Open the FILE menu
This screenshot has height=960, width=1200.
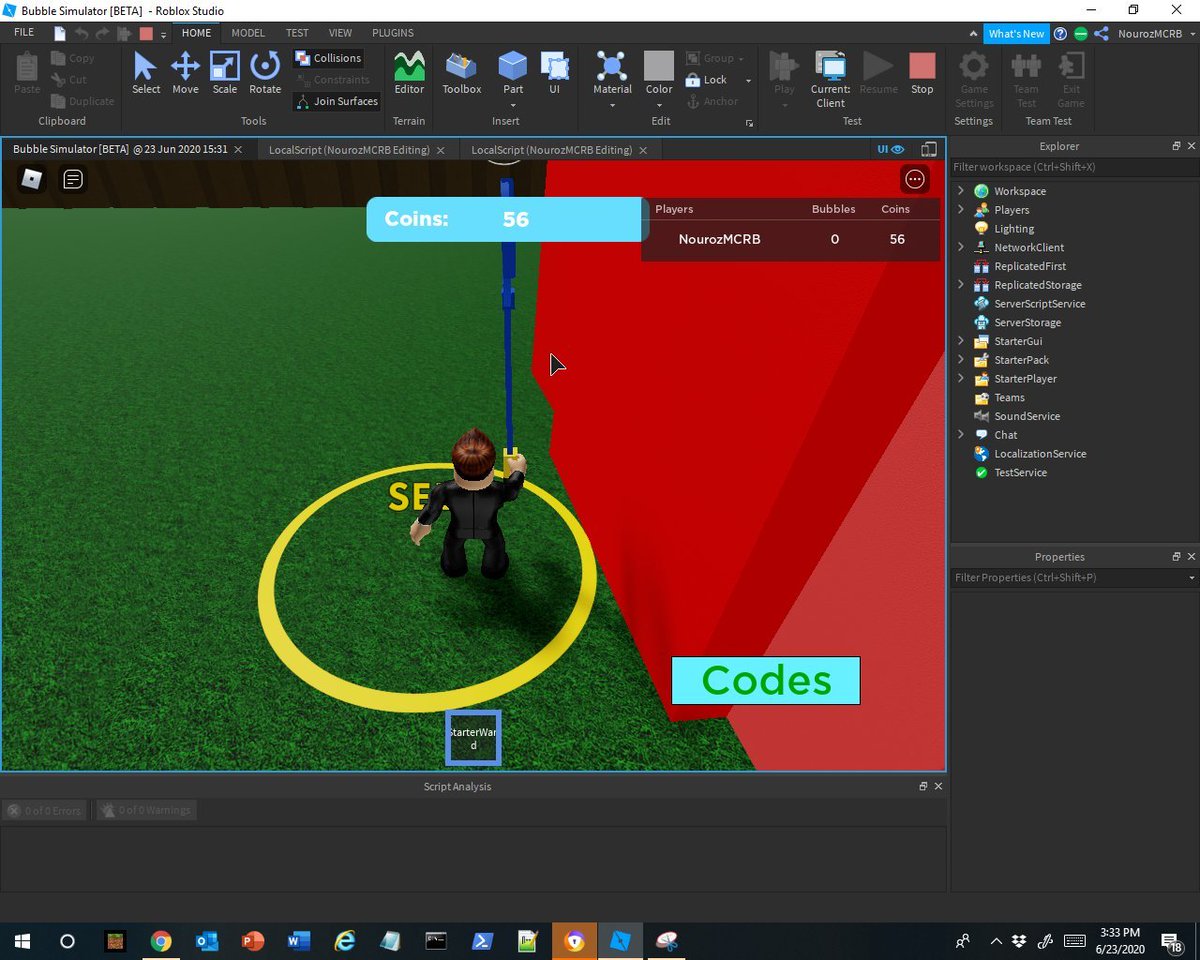pos(24,33)
